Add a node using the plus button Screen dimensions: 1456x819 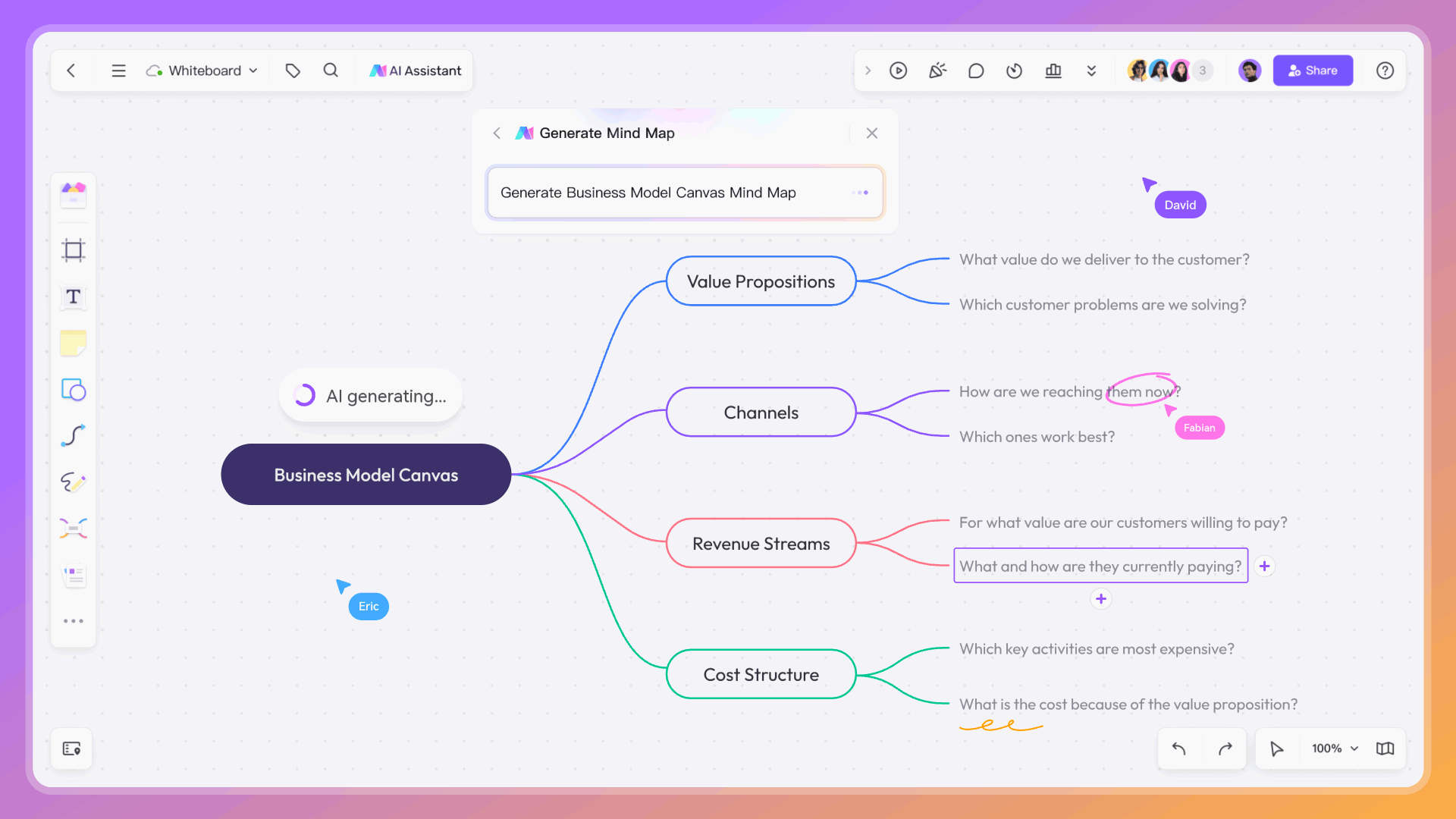click(x=1264, y=566)
